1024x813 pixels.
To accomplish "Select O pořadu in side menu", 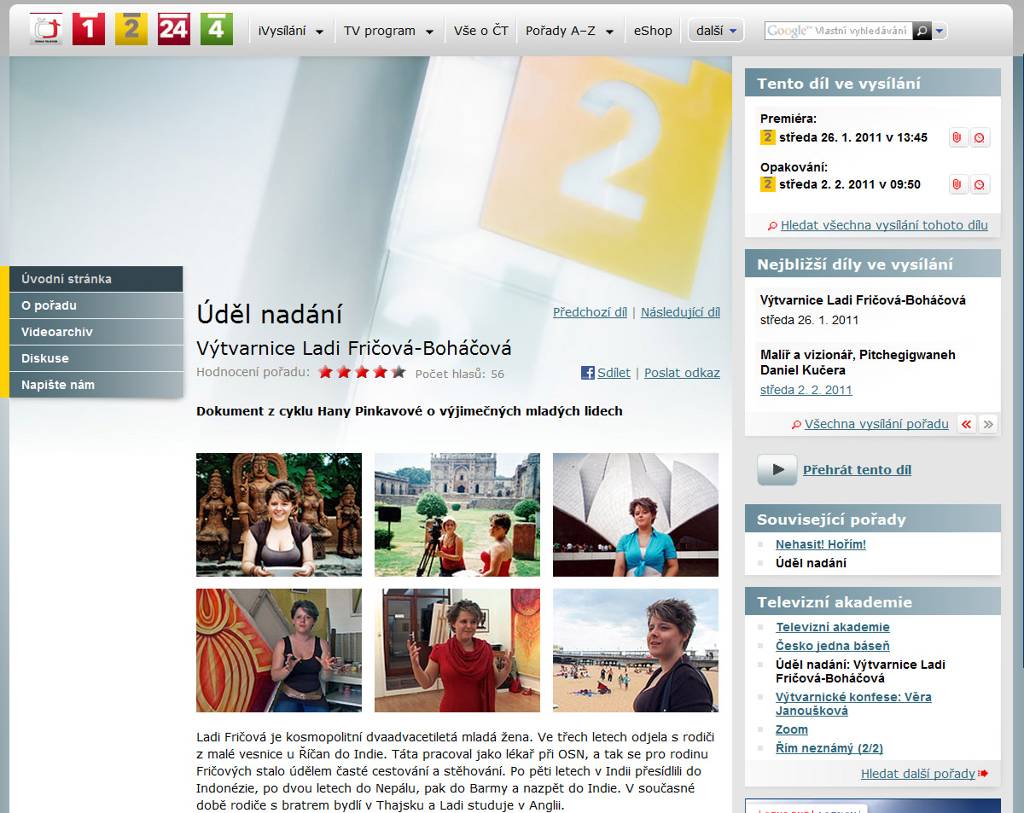I will tap(96, 306).
